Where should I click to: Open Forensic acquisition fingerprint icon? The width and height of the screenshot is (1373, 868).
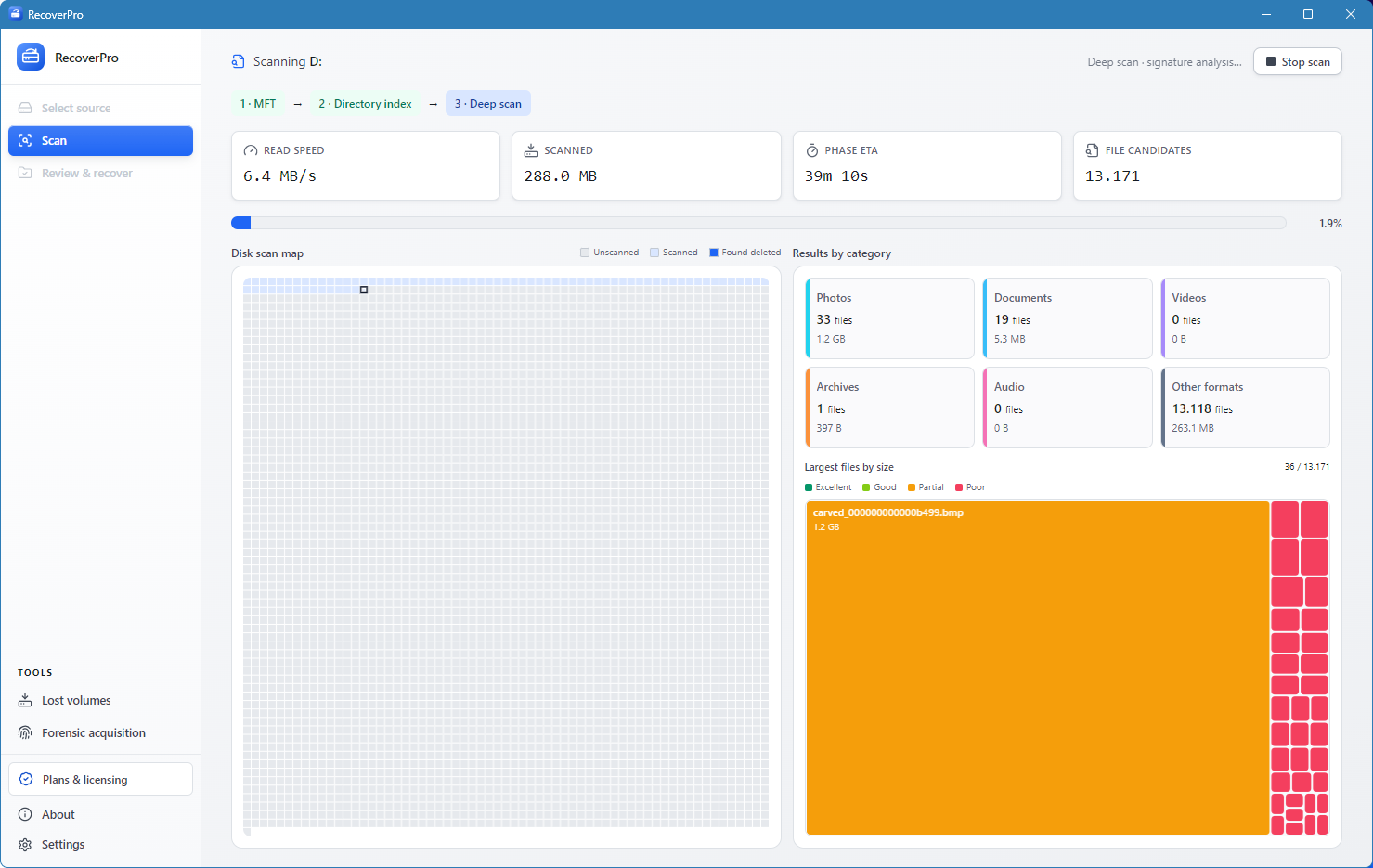click(x=25, y=732)
